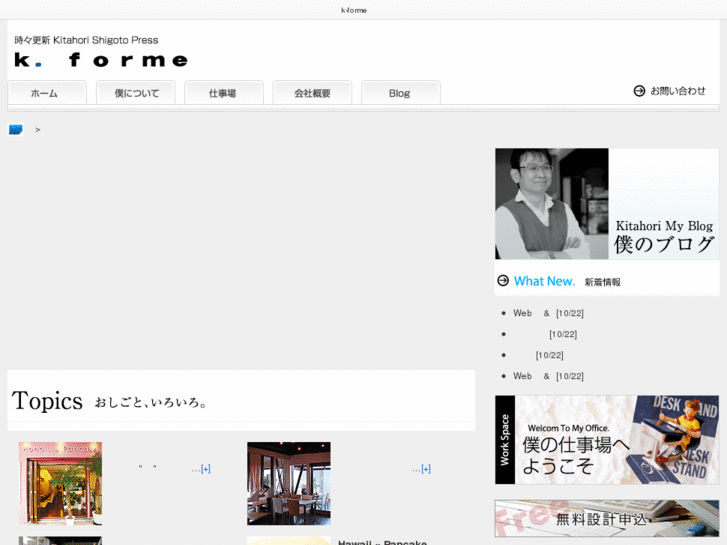Viewport: 727px width, 545px height.
Task: Open the Blog navigation tab
Action: coord(401,93)
